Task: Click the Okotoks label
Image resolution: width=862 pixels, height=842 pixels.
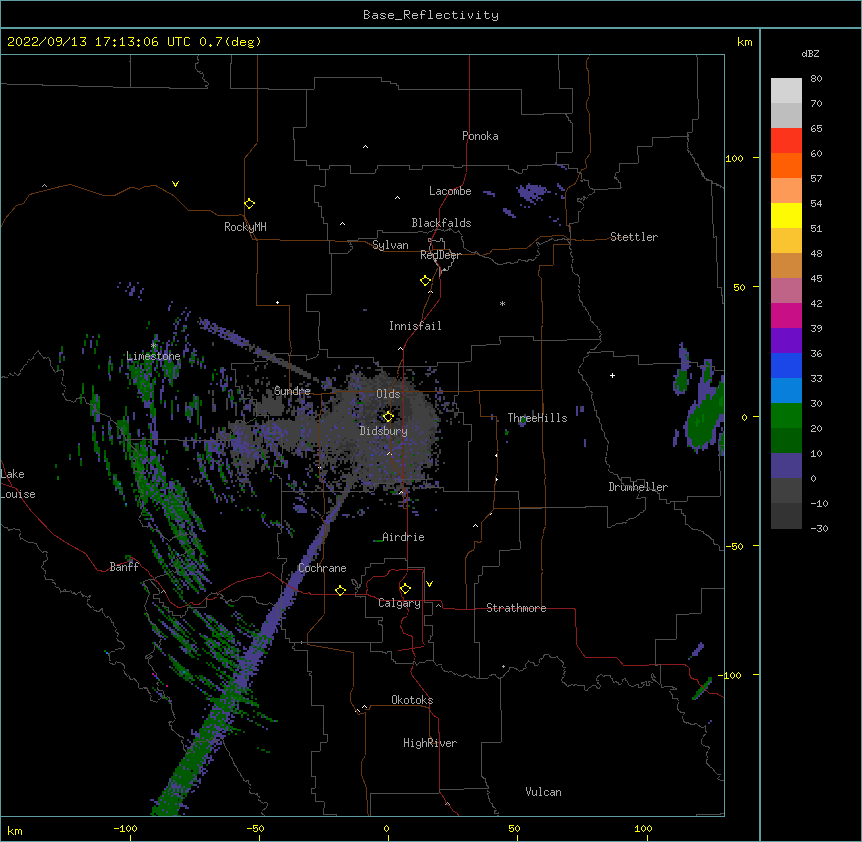Action: (x=412, y=700)
